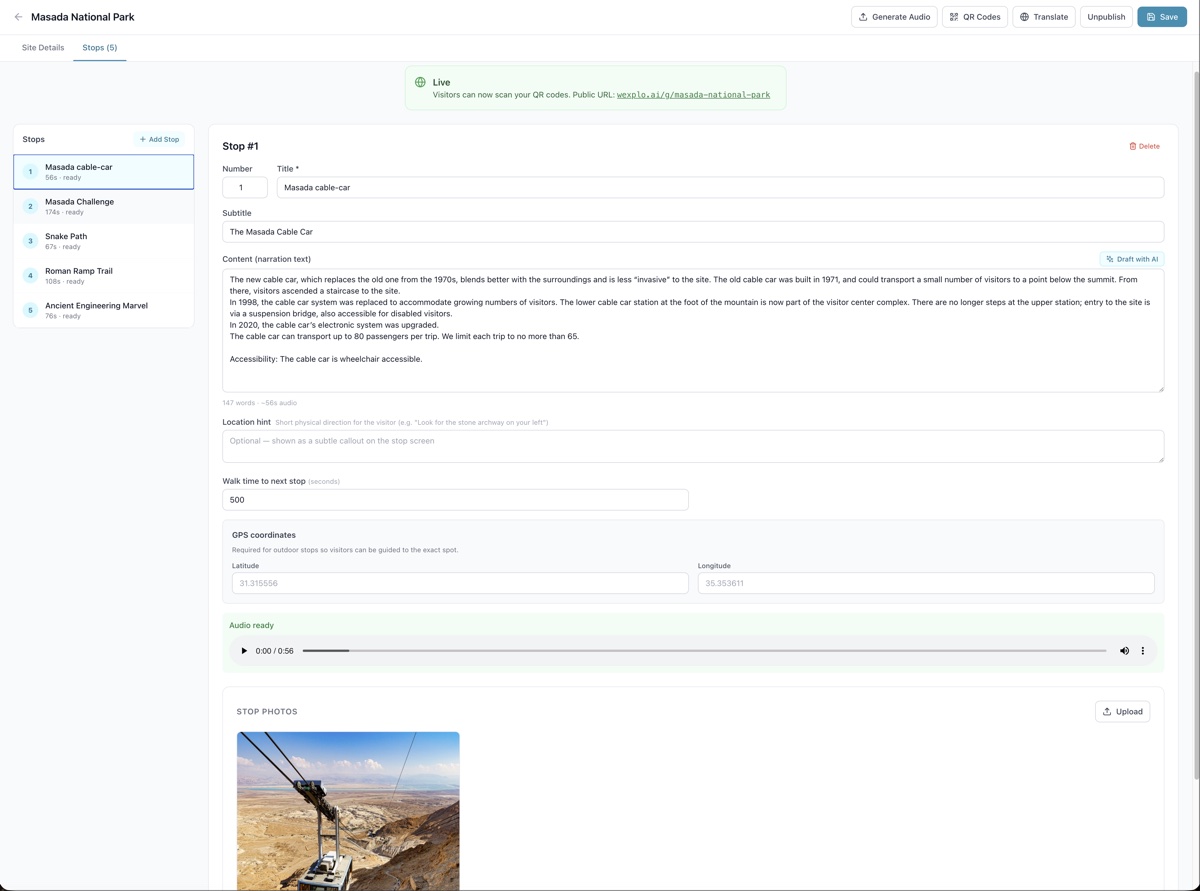Click the "147 words · ~56s audio" text
The image size is (1200, 891).
pos(259,403)
